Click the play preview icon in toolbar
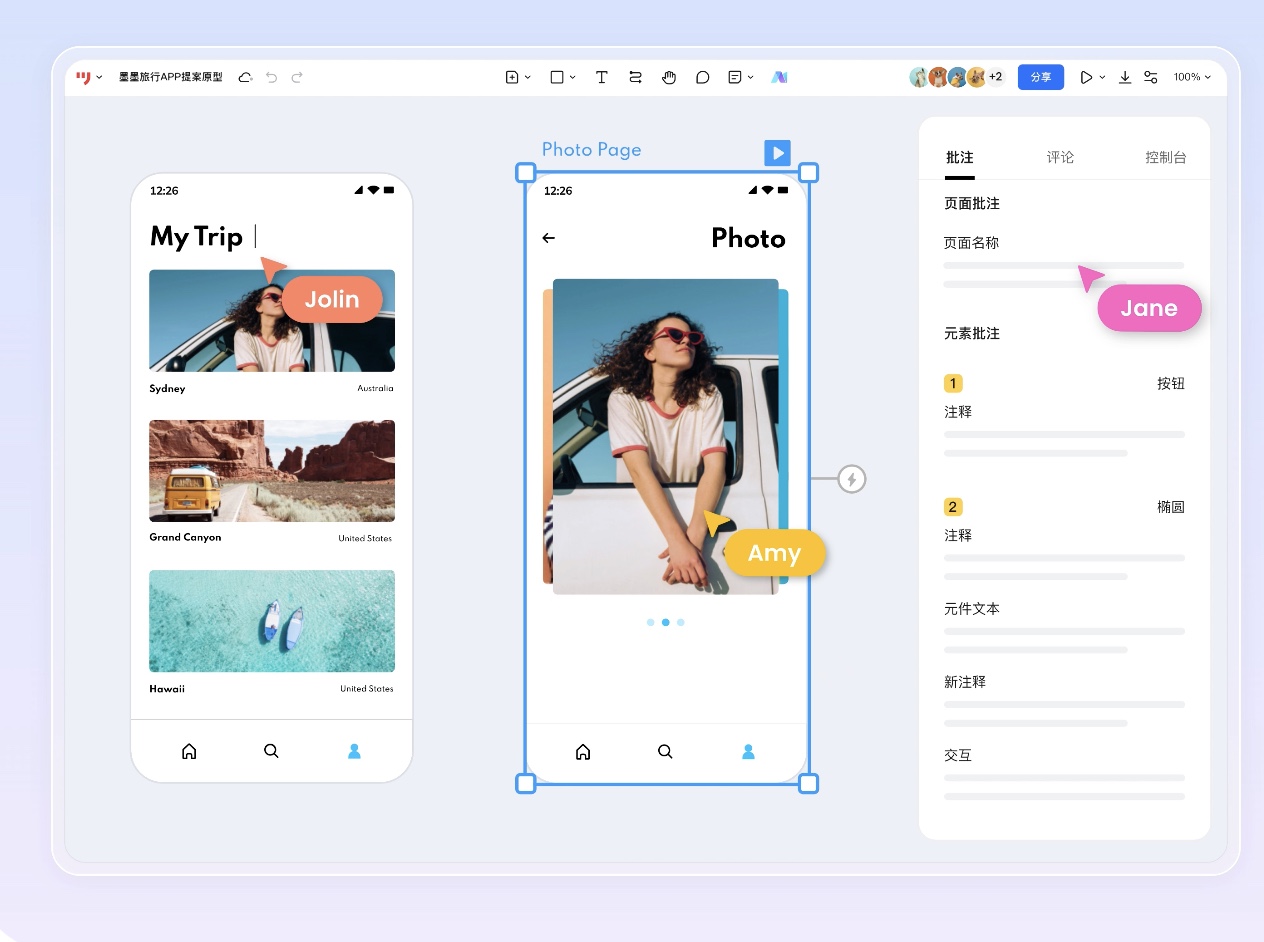This screenshot has width=1264, height=942. pyautogui.click(x=1086, y=77)
